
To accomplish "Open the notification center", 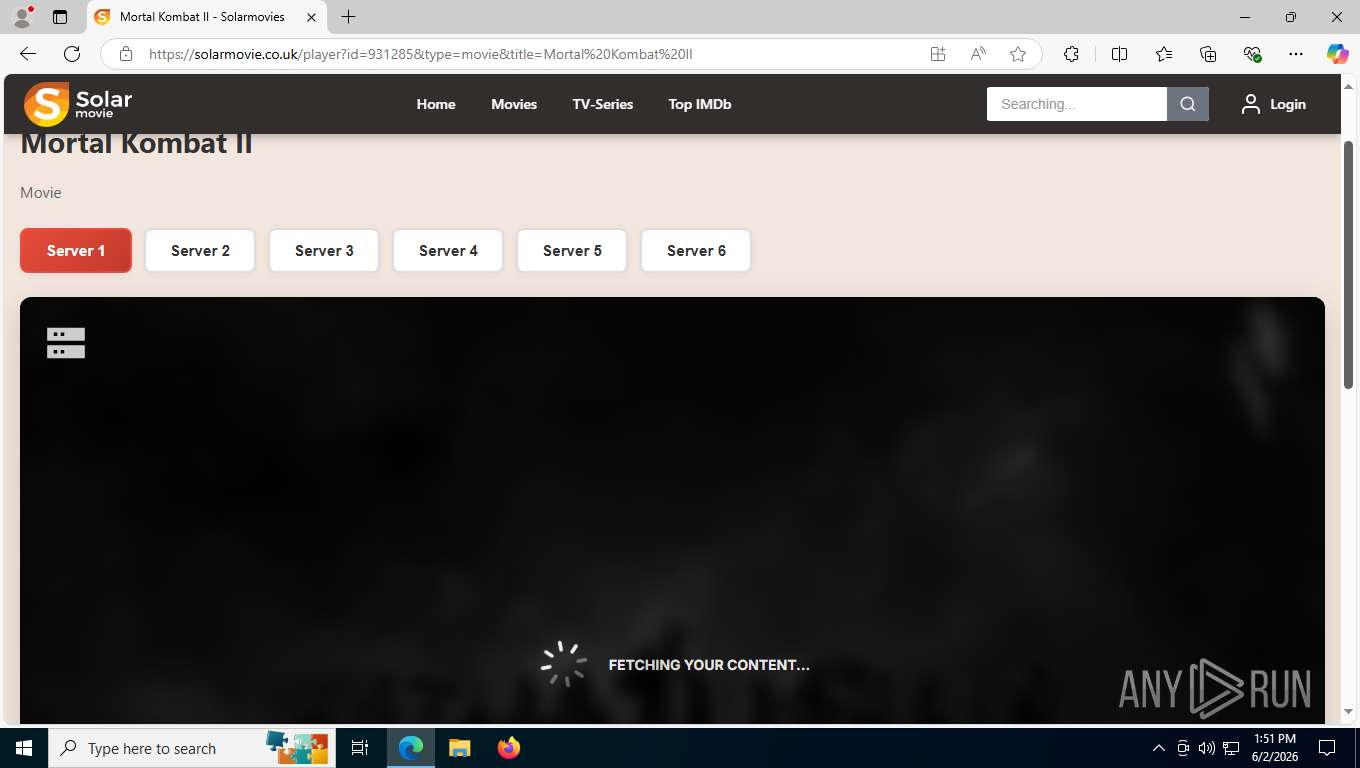I will pyautogui.click(x=1327, y=748).
